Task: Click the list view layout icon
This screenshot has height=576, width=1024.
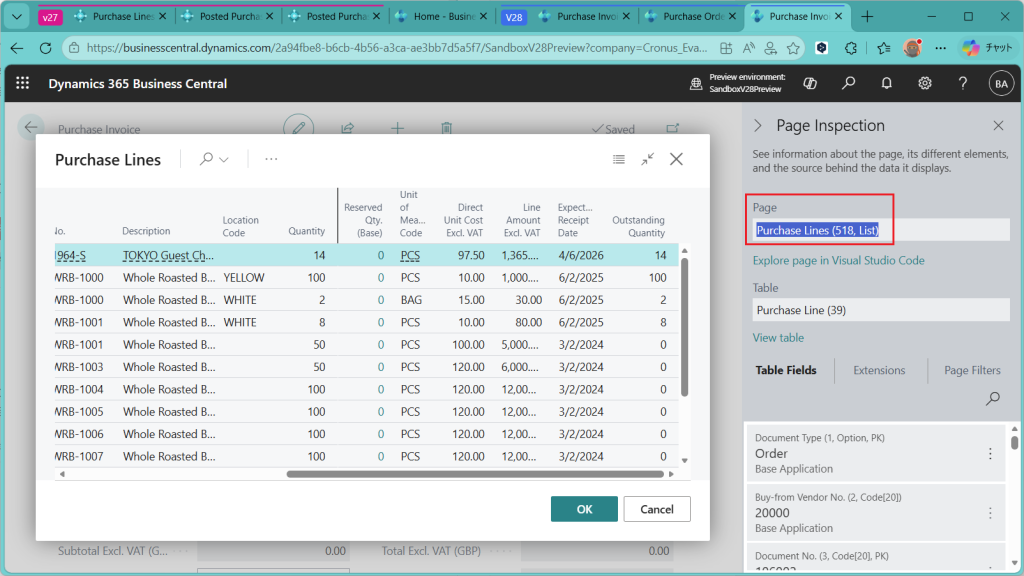Action: pyautogui.click(x=619, y=159)
